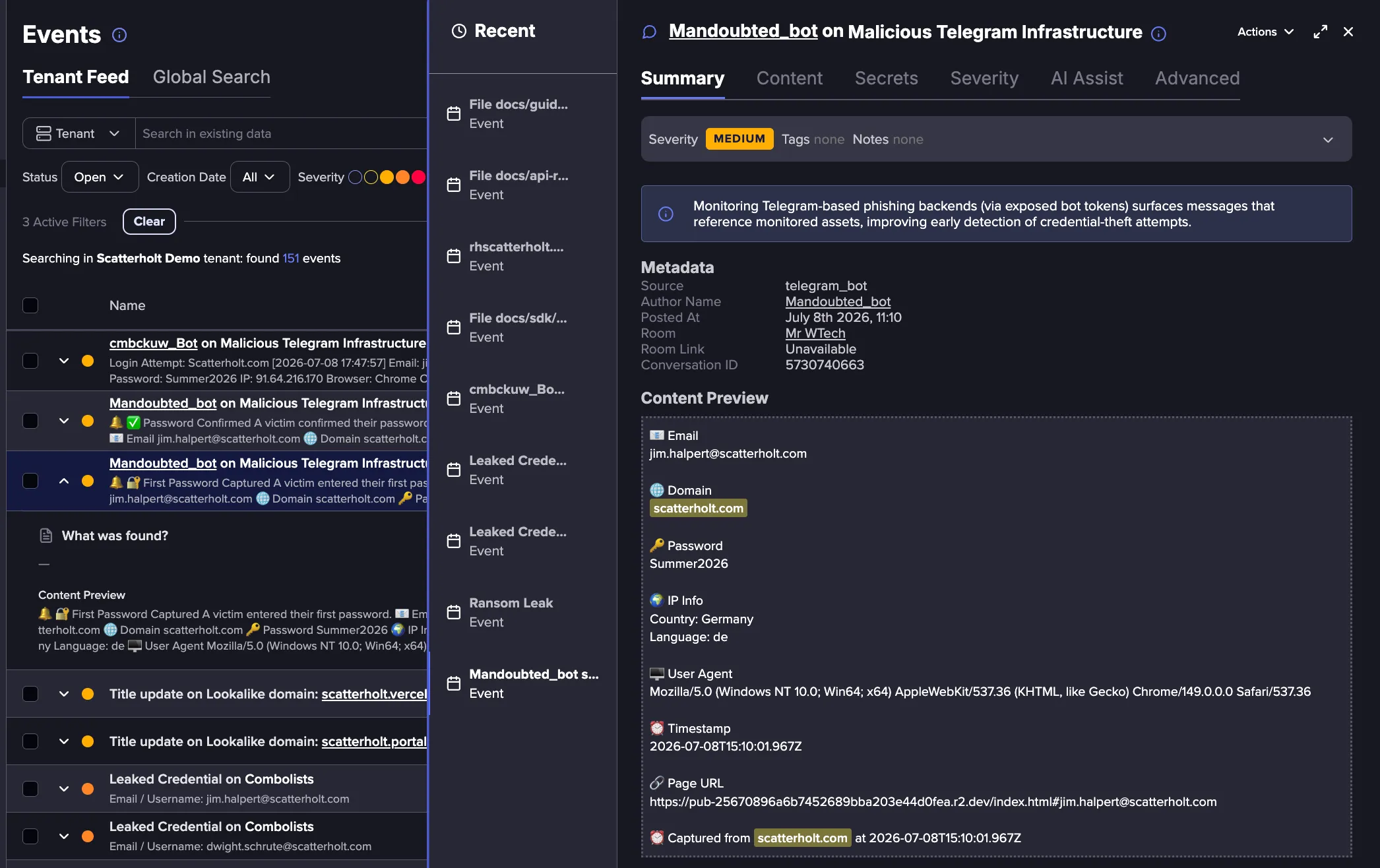Open the Actions dropdown menu
The width and height of the screenshot is (1380, 868).
[x=1265, y=32]
